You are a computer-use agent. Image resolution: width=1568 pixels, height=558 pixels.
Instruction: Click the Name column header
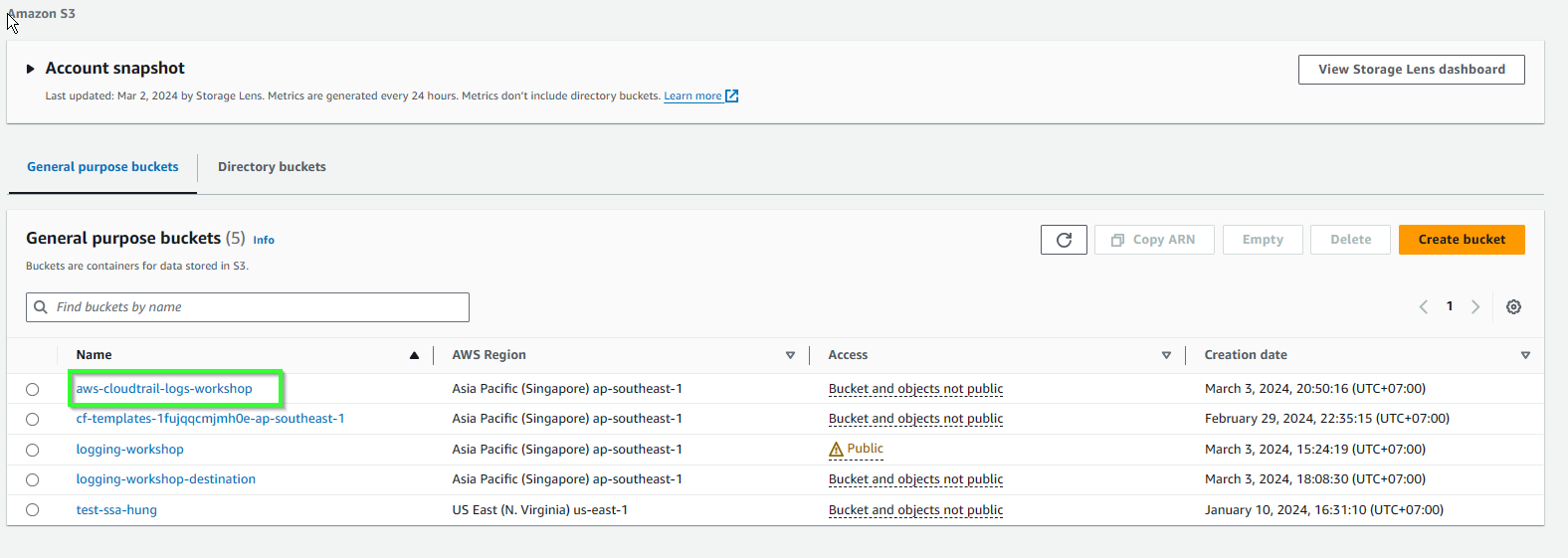click(x=94, y=355)
